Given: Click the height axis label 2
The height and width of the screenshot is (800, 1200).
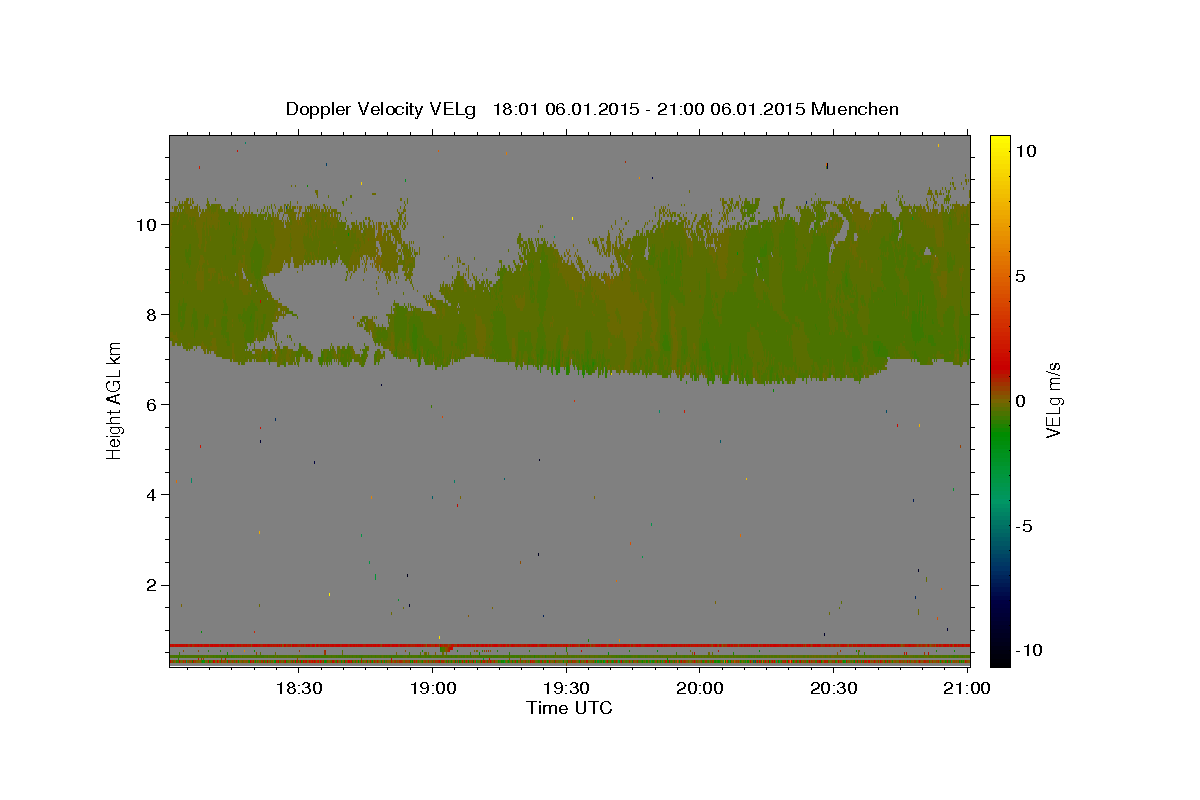Looking at the screenshot, I should click(151, 585).
